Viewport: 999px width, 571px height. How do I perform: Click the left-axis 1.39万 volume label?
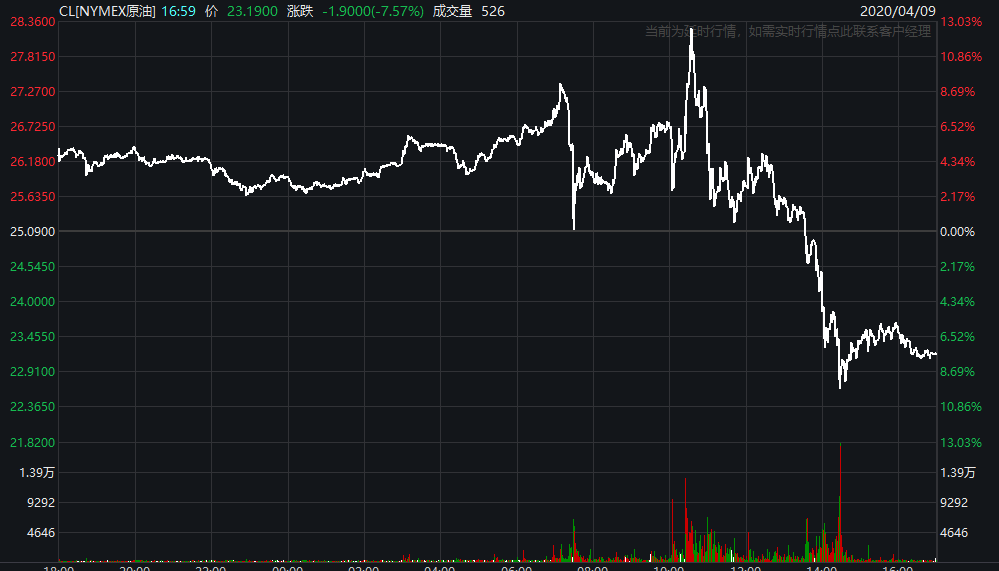[37, 473]
